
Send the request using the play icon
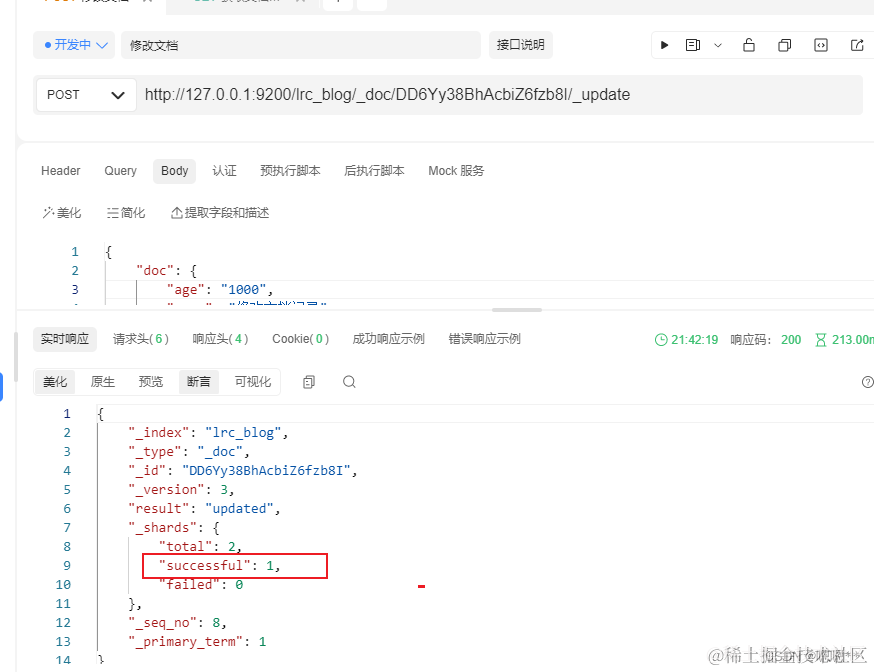pyautogui.click(x=665, y=44)
